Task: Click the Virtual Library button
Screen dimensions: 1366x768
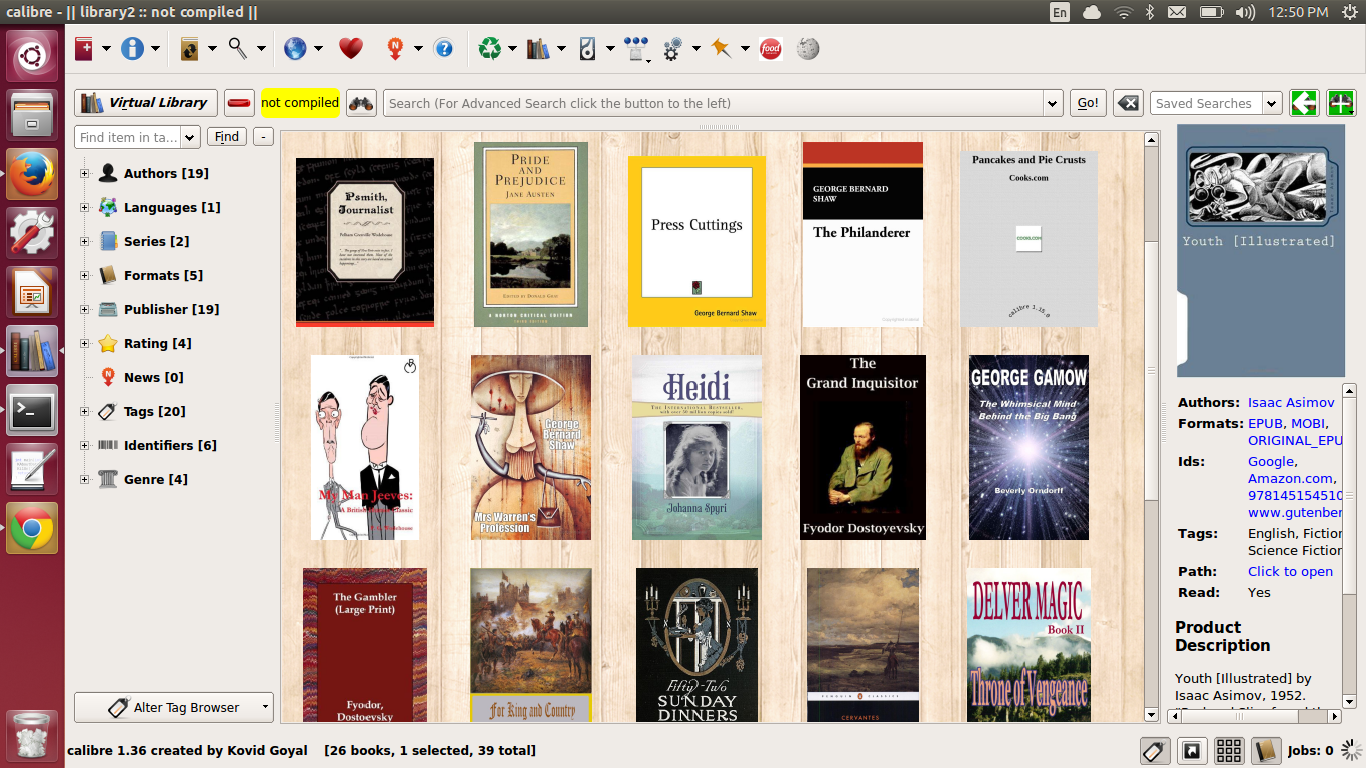Action: [145, 103]
